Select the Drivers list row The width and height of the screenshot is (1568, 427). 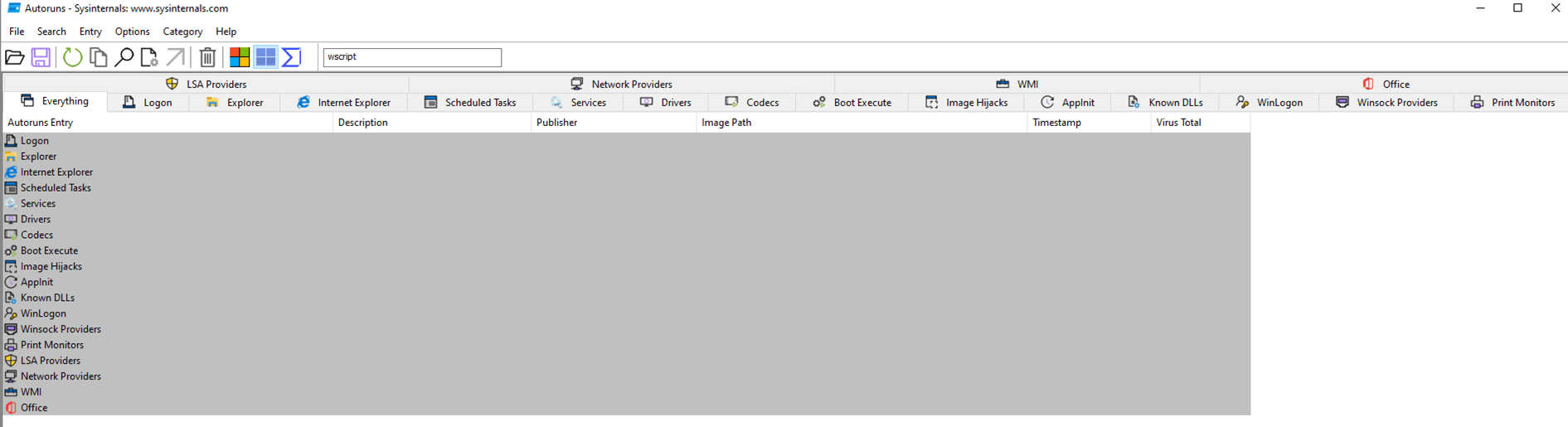pos(627,220)
